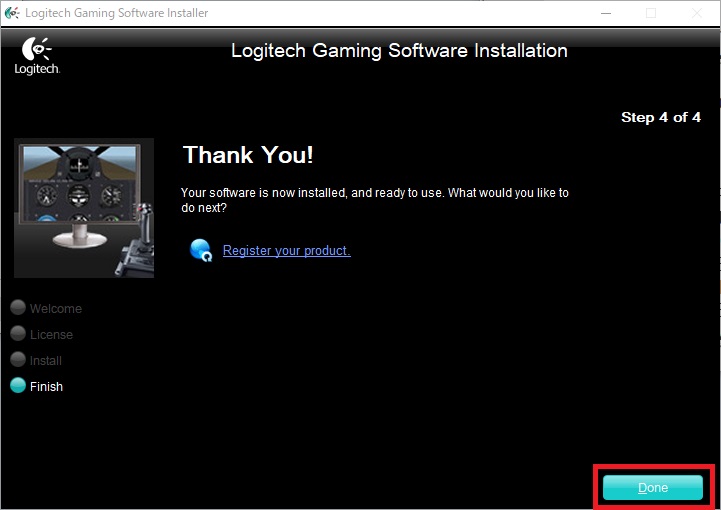Open the Register your product link
Screen dimensions: 721x510
tap(286, 251)
